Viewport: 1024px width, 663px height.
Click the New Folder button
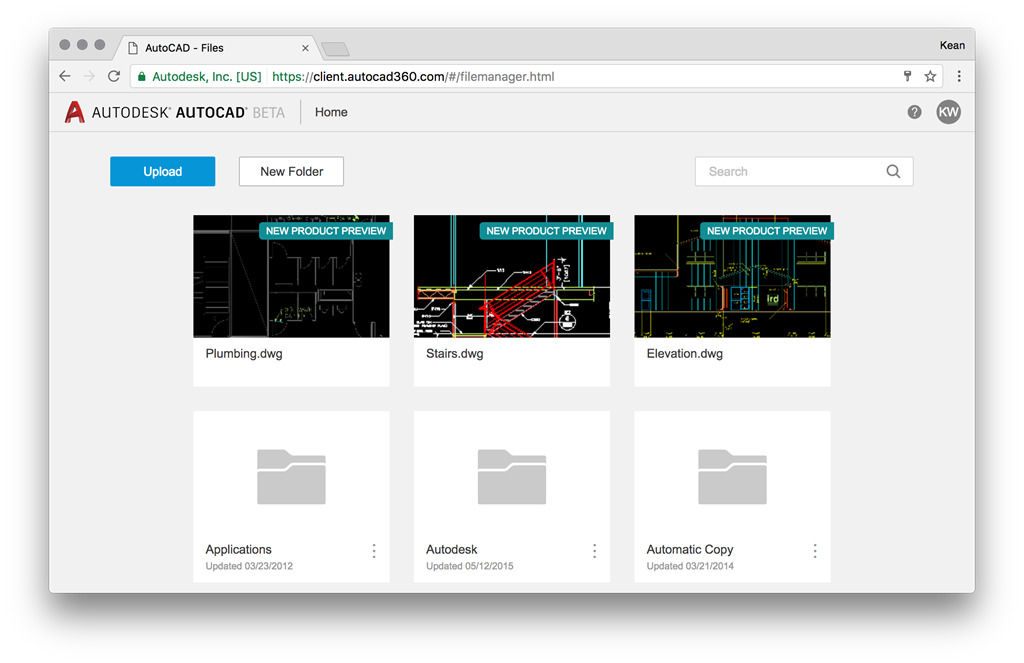click(291, 171)
